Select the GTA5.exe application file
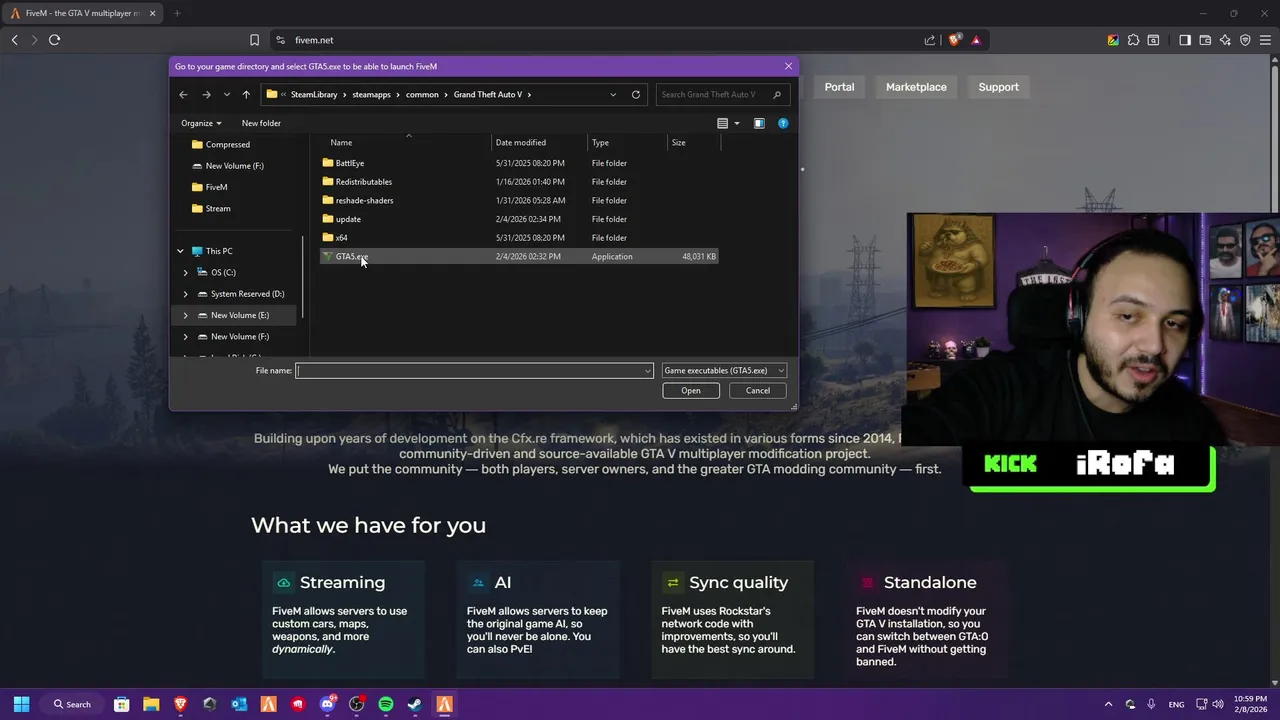Image resolution: width=1280 pixels, height=720 pixels. [x=518, y=256]
